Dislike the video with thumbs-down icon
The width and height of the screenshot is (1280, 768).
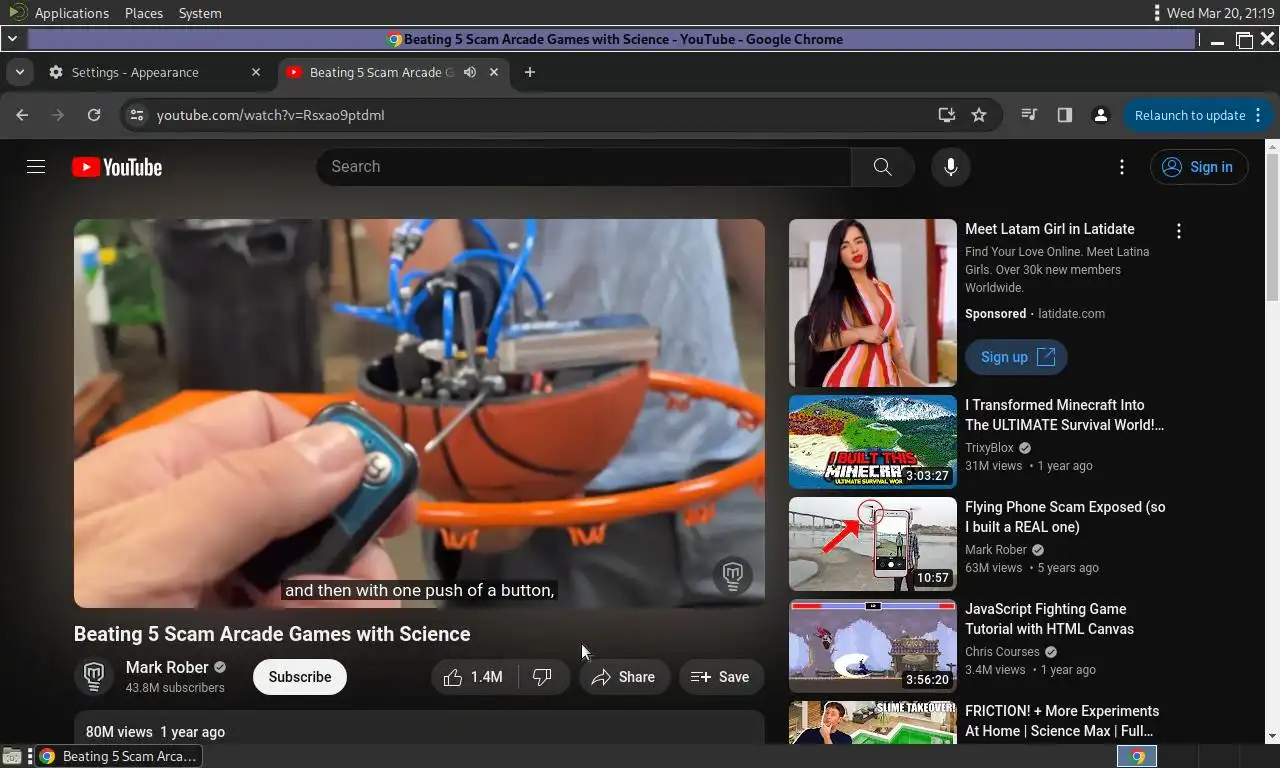(542, 677)
